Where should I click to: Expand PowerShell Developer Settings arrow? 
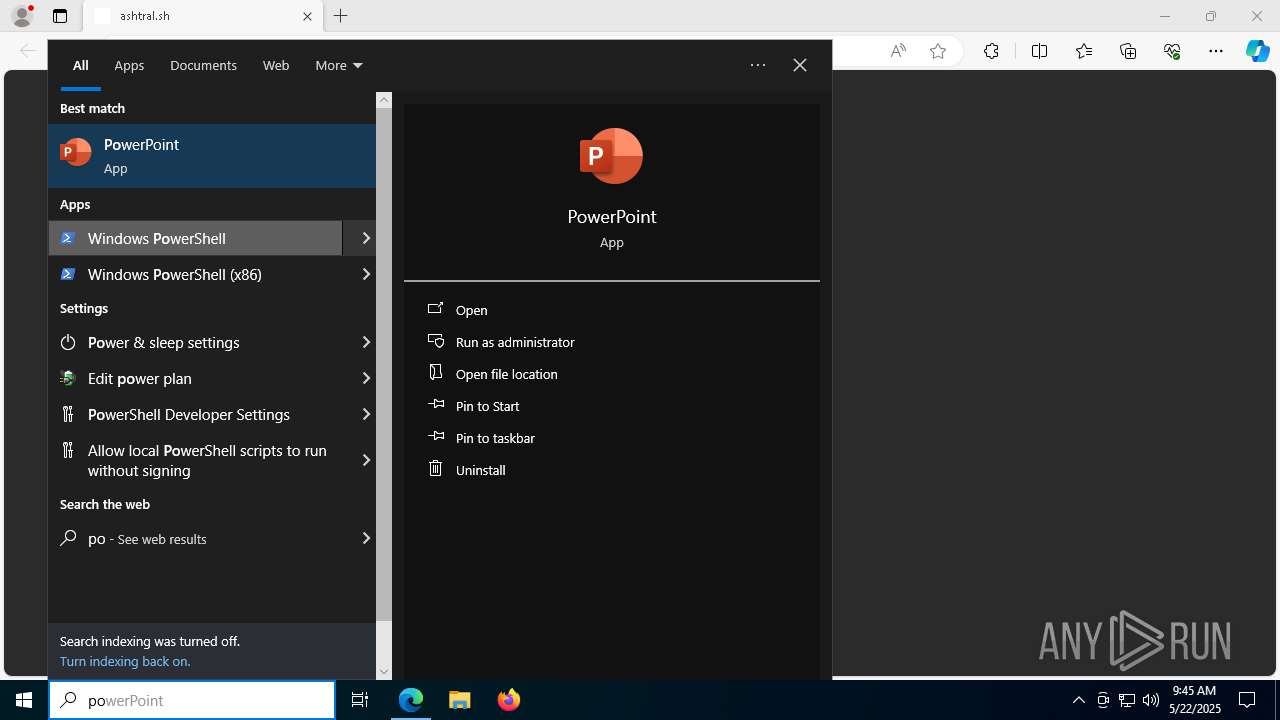[366, 414]
